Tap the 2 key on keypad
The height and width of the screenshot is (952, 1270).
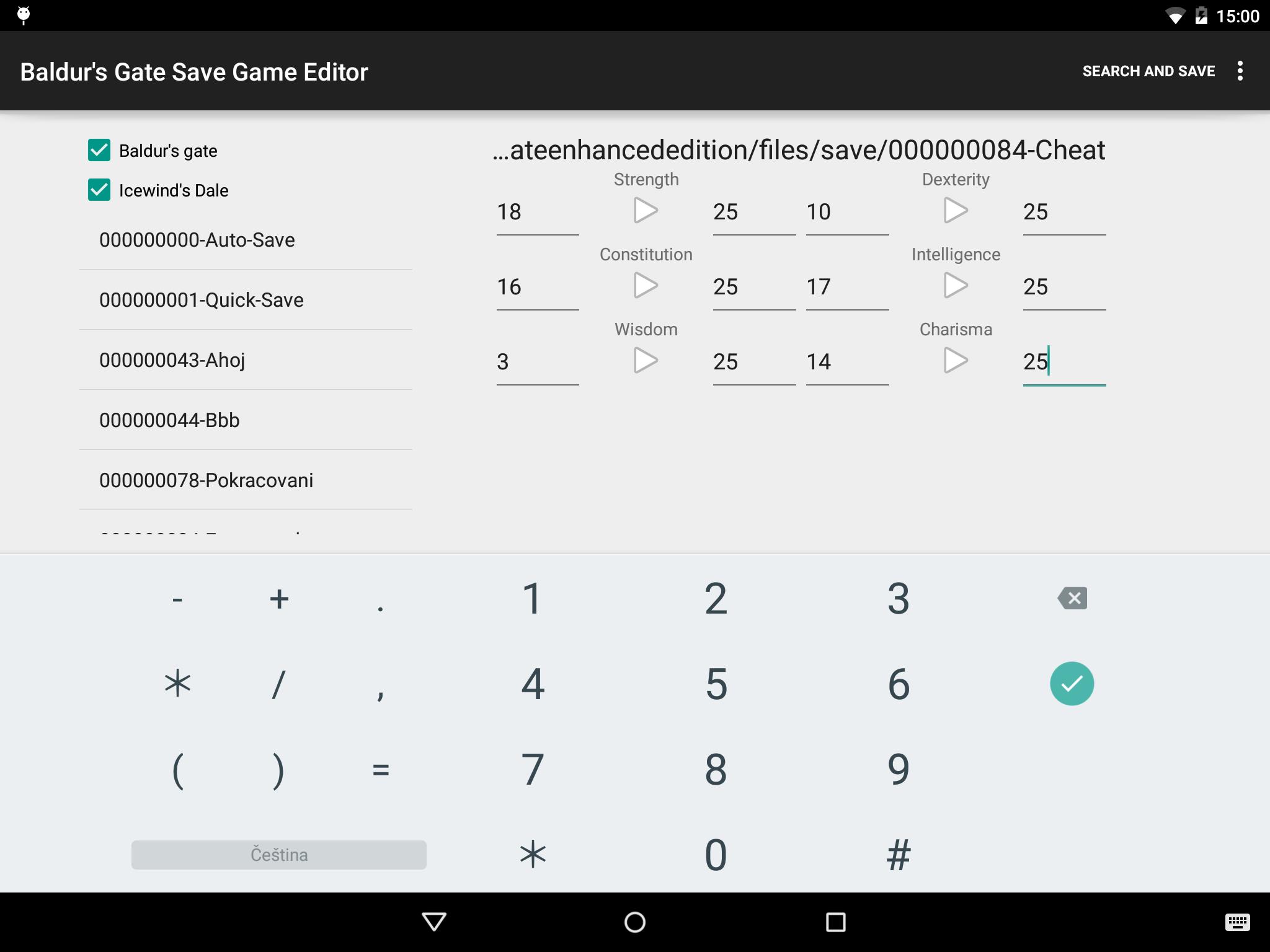(716, 599)
